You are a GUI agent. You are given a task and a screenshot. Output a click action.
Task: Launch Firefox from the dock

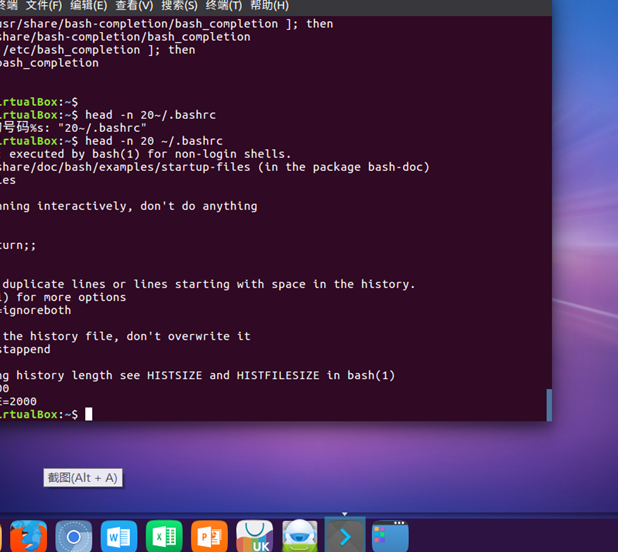tap(28, 536)
